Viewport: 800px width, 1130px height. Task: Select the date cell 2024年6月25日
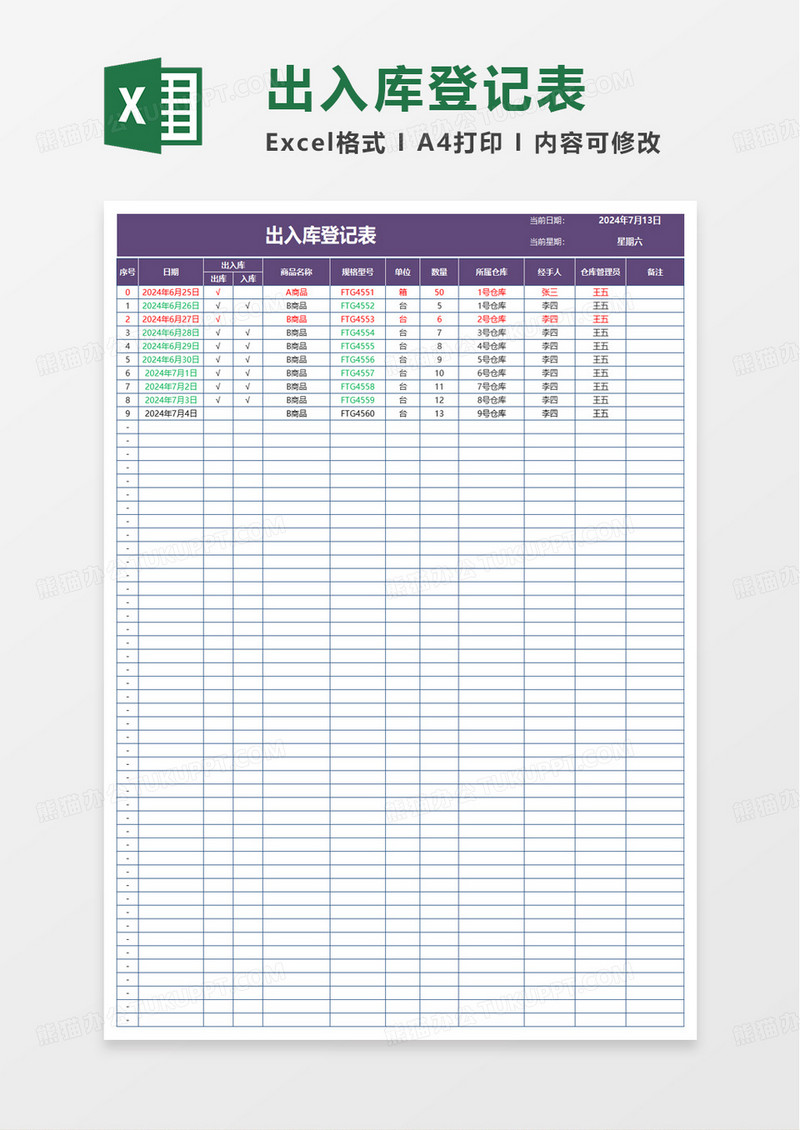(171, 293)
